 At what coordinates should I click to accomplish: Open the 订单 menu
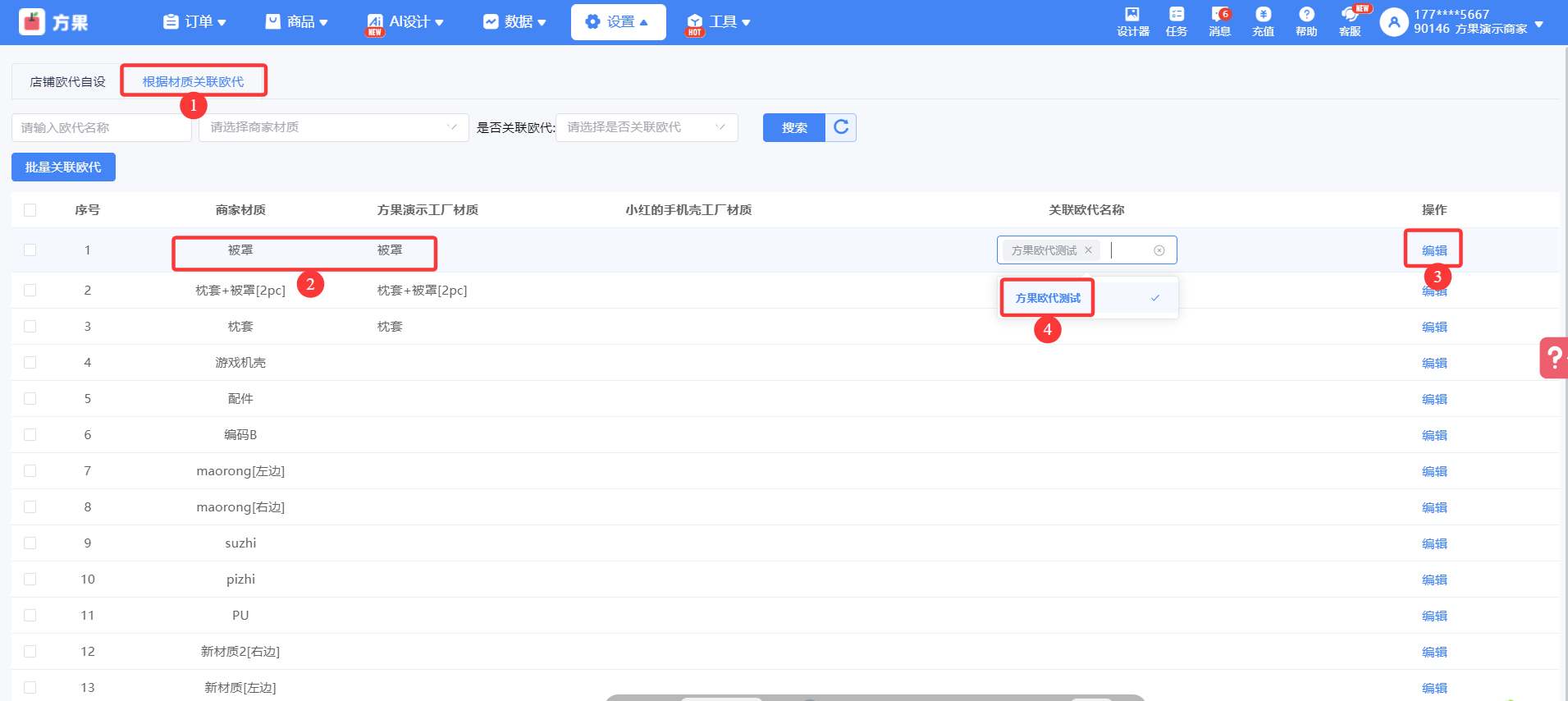[x=194, y=22]
